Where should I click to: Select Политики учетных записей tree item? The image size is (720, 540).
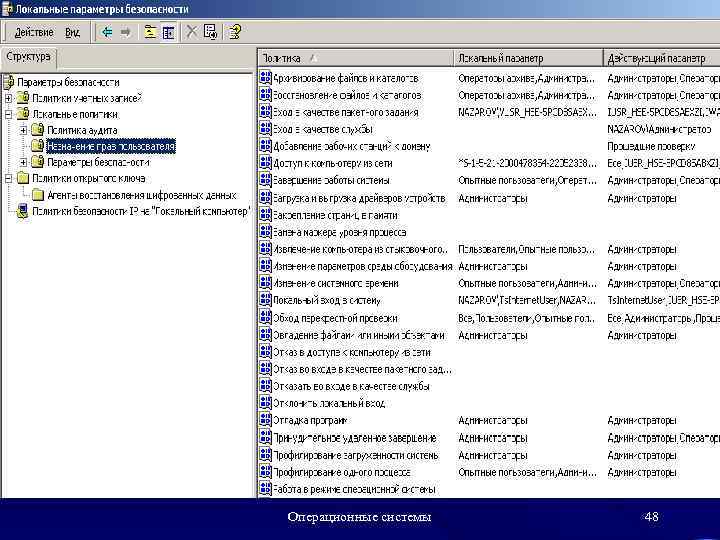[x=87, y=98]
